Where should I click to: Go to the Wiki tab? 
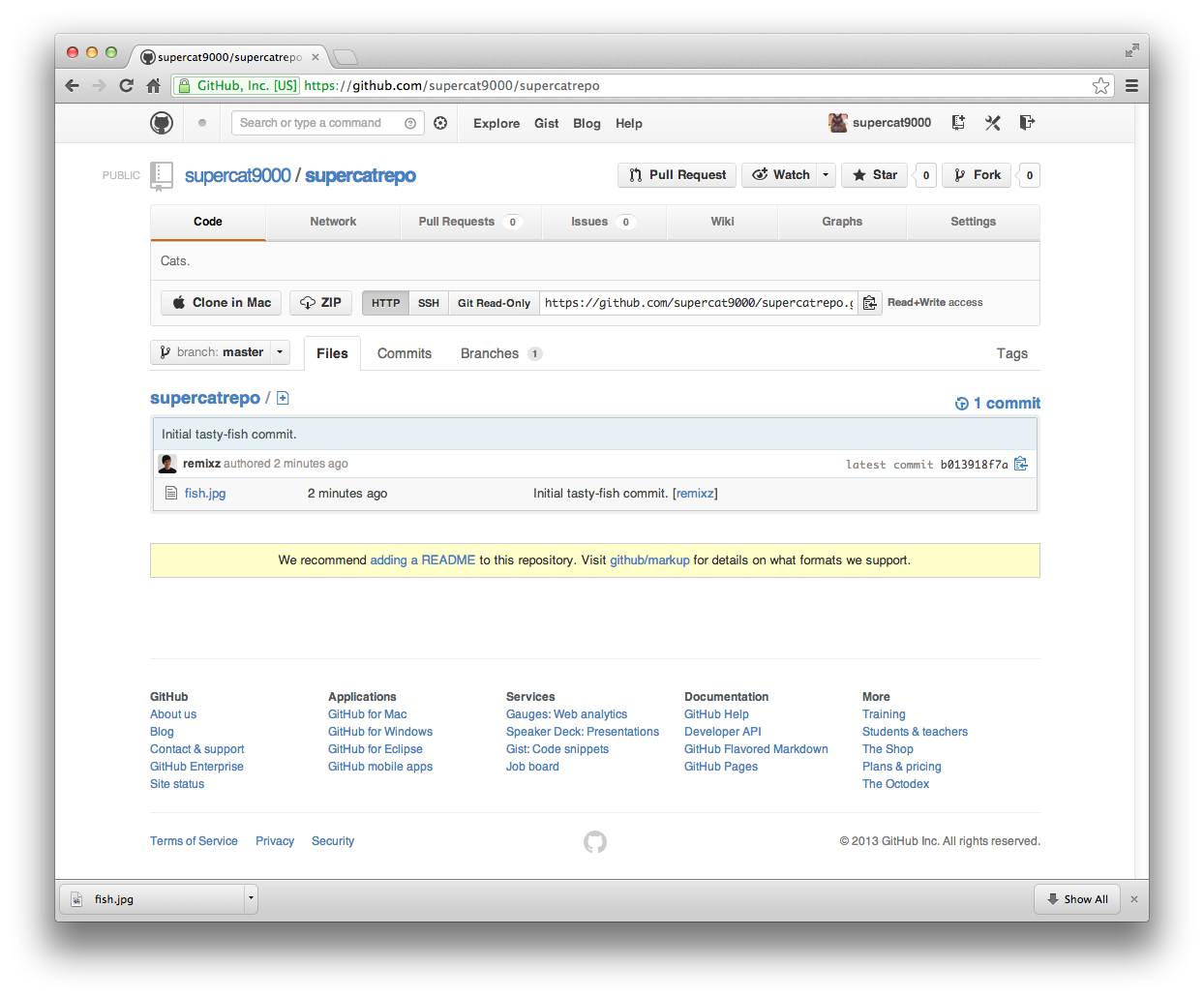pos(722,222)
